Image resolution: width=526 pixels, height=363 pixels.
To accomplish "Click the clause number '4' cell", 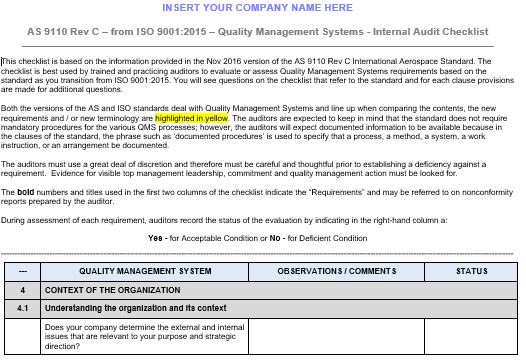I will click(22, 291).
